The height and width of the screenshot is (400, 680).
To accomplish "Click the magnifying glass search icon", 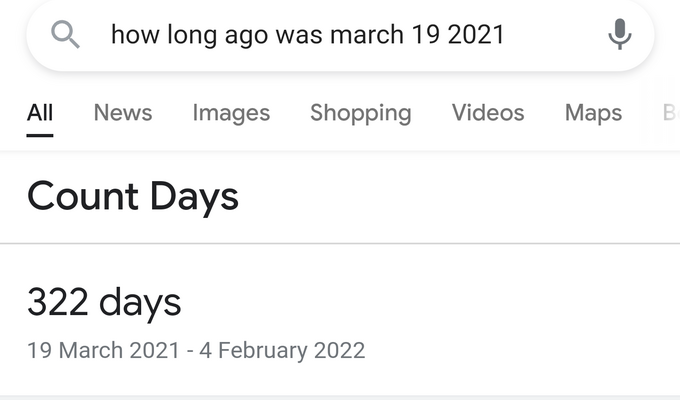I will 65,35.
